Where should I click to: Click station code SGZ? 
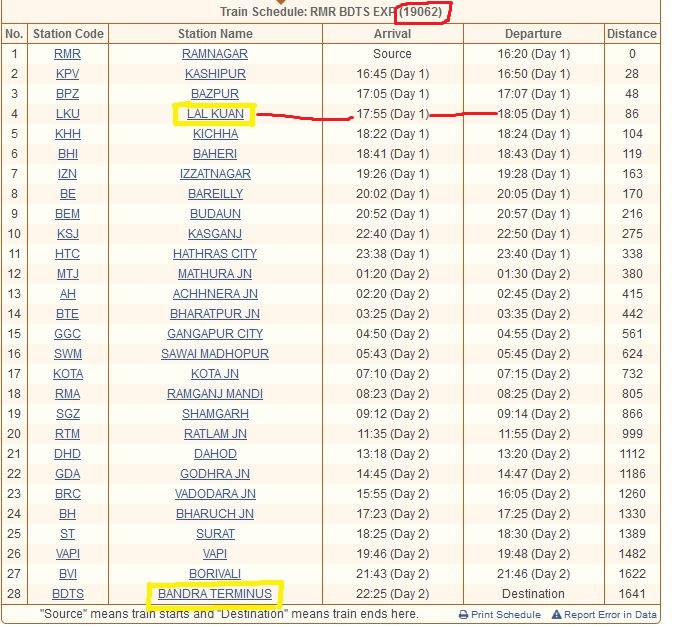[68, 413]
